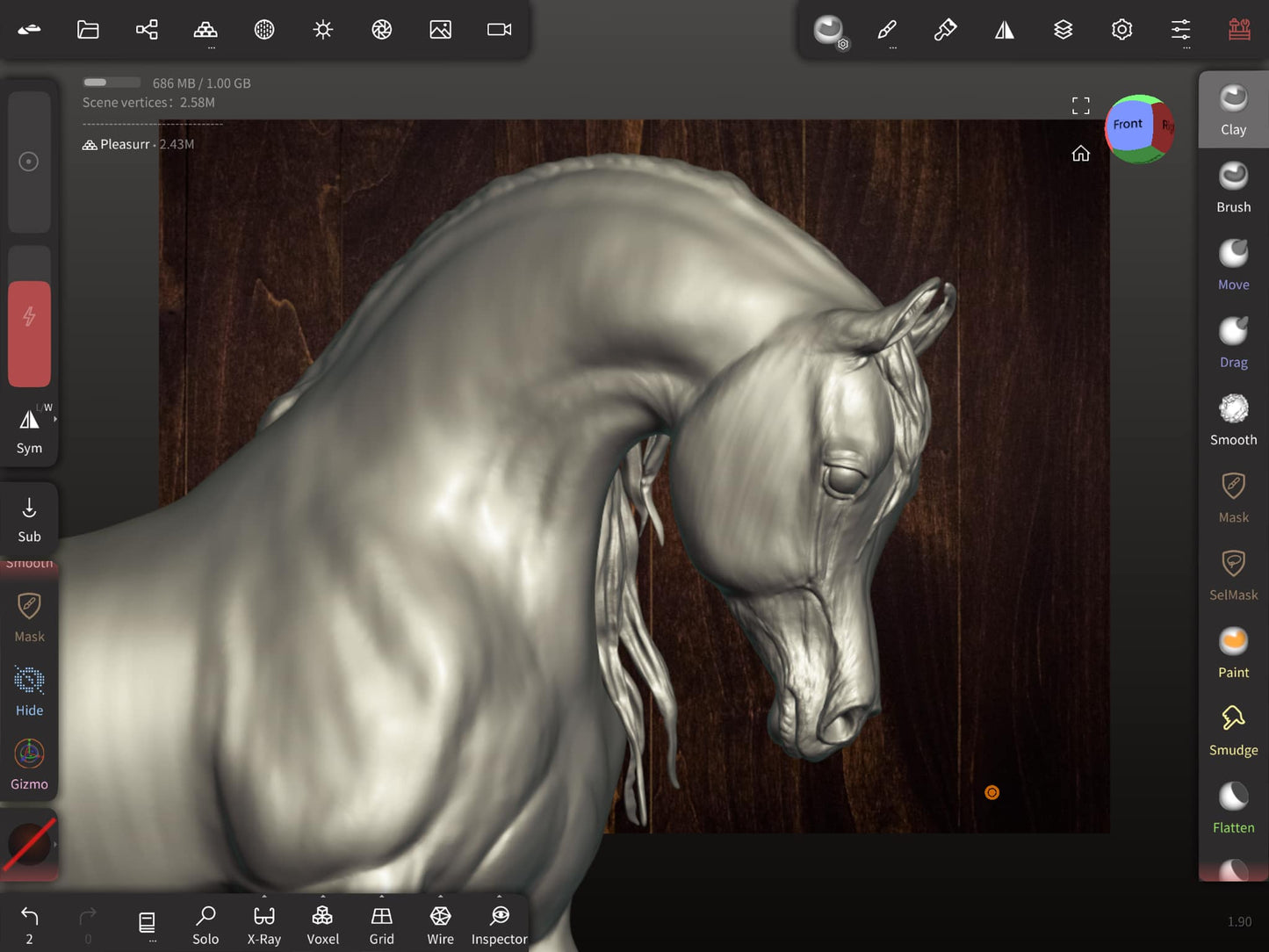Select the Move tool
The image size is (1269, 952).
[1234, 264]
